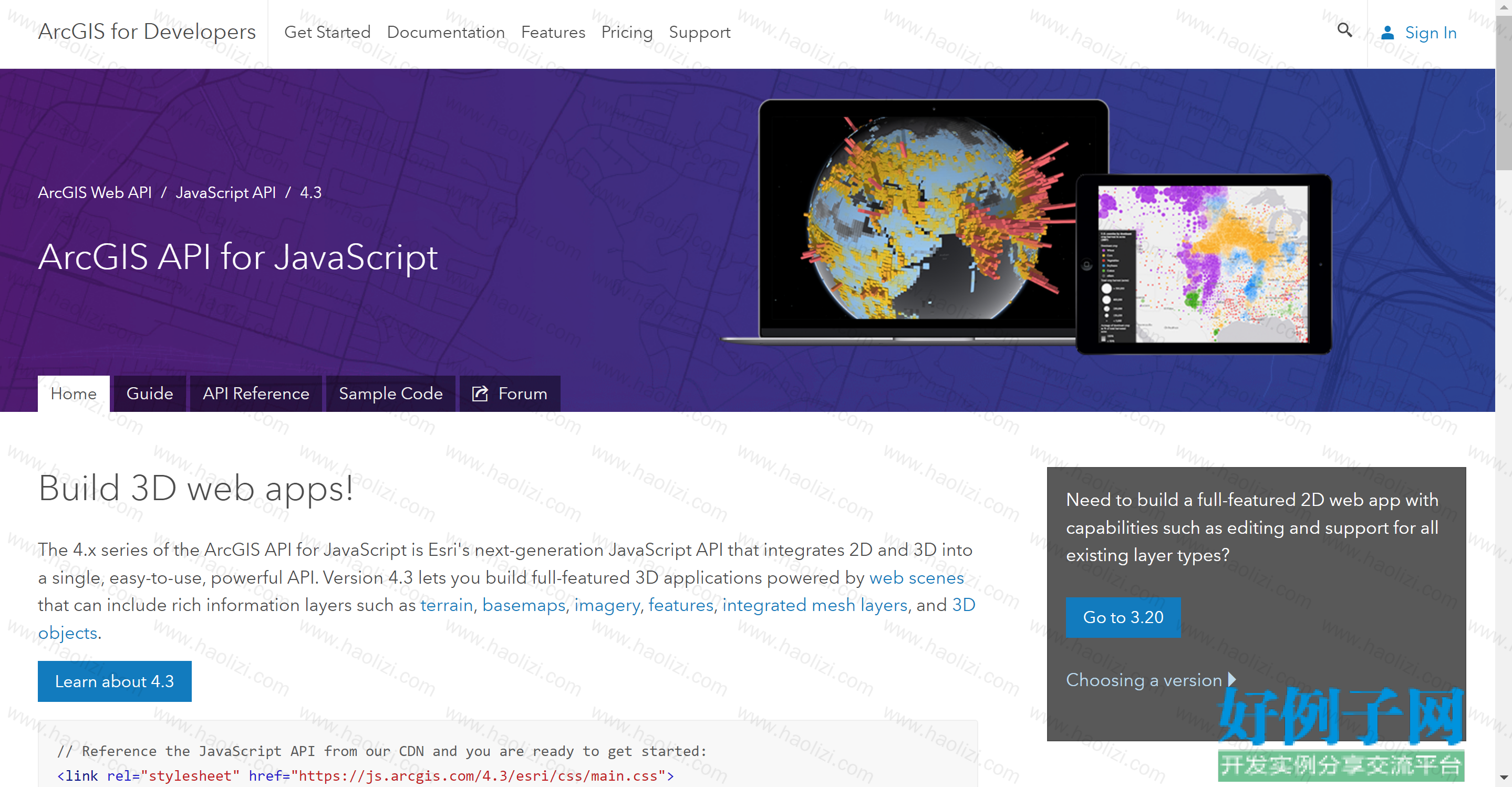This screenshot has width=1512, height=787.
Task: Click the external link icon on Forum tab
Action: click(x=480, y=393)
